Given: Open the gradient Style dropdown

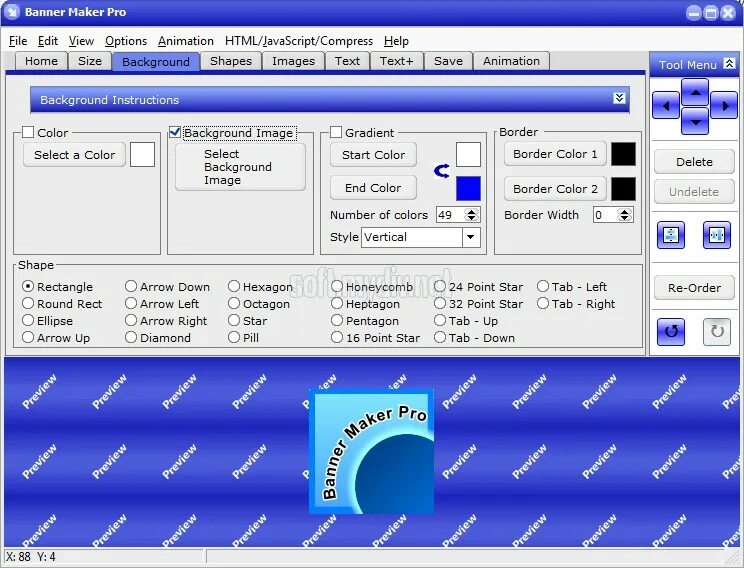Looking at the screenshot, I should pyautogui.click(x=471, y=237).
